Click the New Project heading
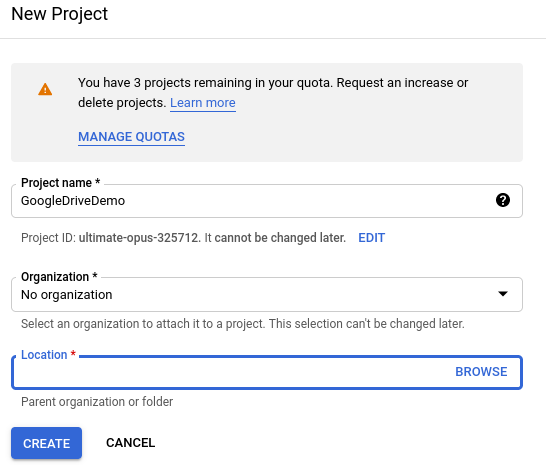Viewport: 546px width, 465px height. 60,14
